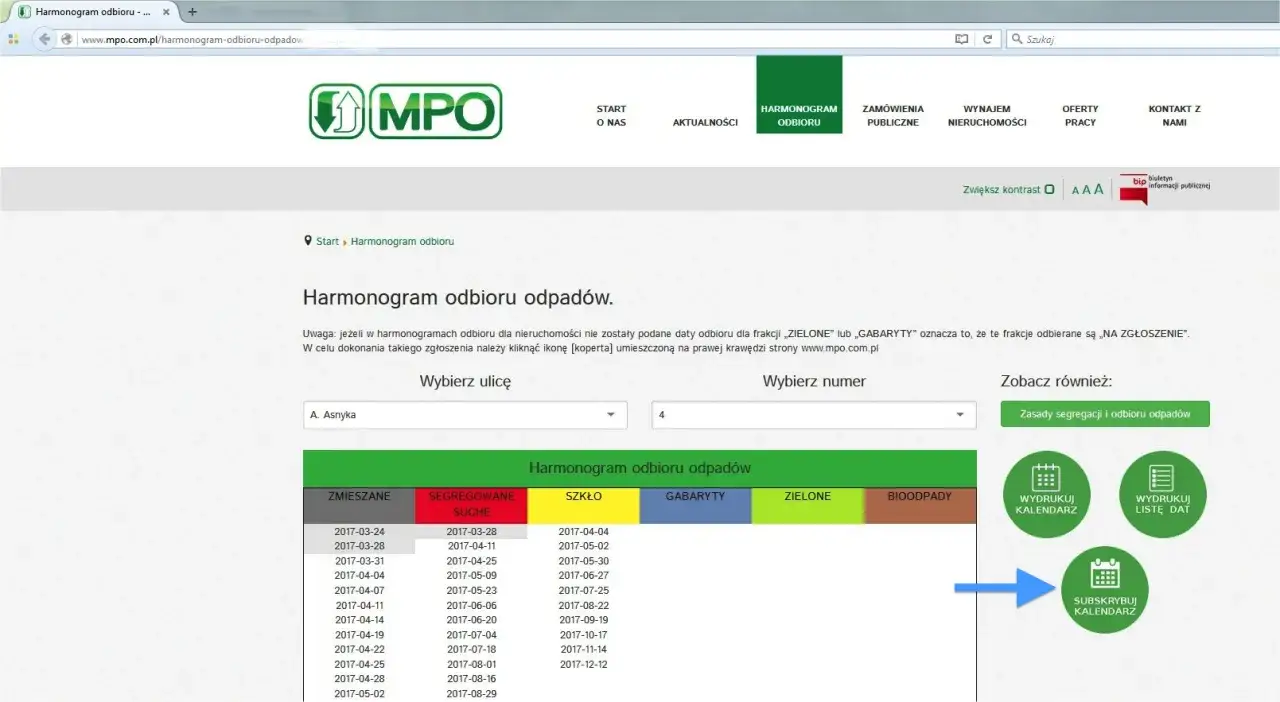Open new browser tab with plus icon

tap(192, 12)
